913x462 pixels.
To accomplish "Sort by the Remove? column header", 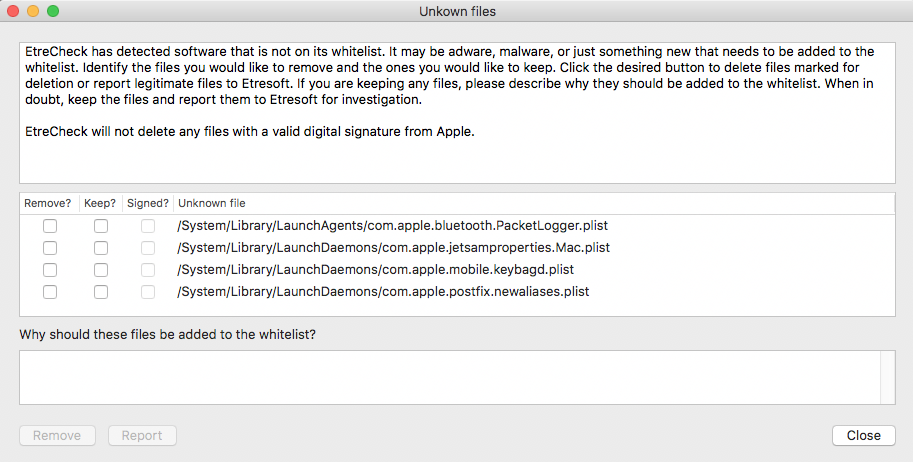I will coord(48,203).
